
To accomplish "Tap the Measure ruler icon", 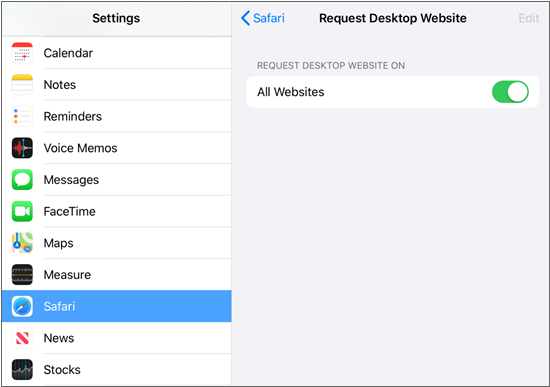I will 22,274.
